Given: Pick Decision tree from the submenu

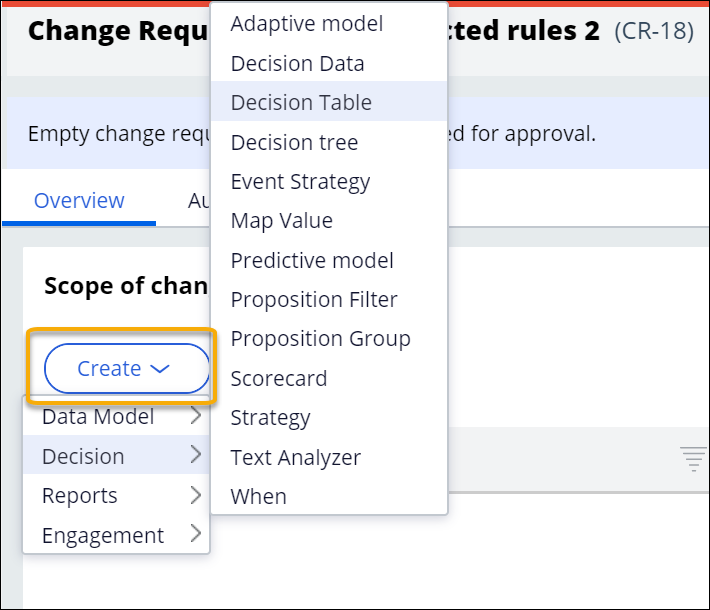Looking at the screenshot, I should 294,142.
